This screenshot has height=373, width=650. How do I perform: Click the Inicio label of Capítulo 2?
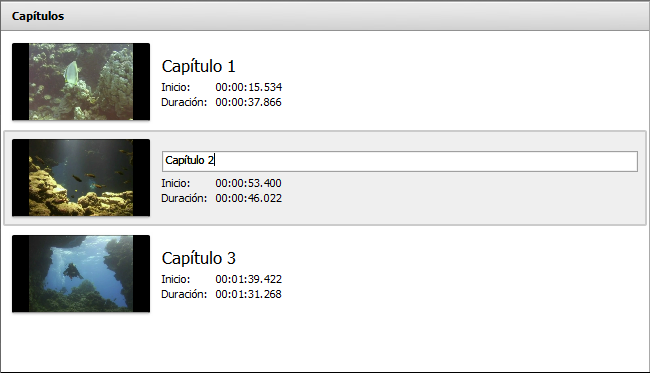click(x=176, y=183)
